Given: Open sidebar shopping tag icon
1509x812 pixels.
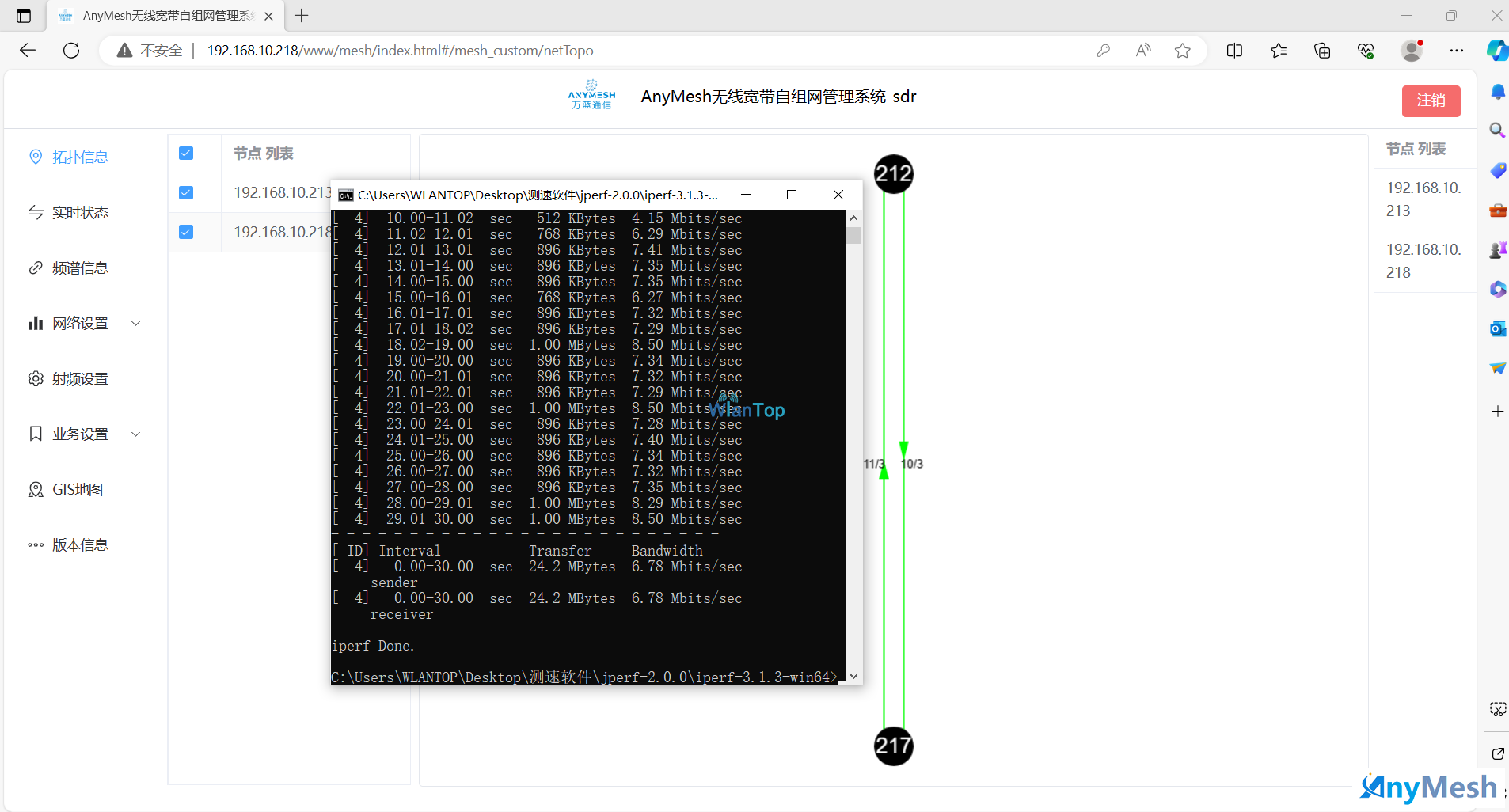Looking at the screenshot, I should click(x=1498, y=170).
